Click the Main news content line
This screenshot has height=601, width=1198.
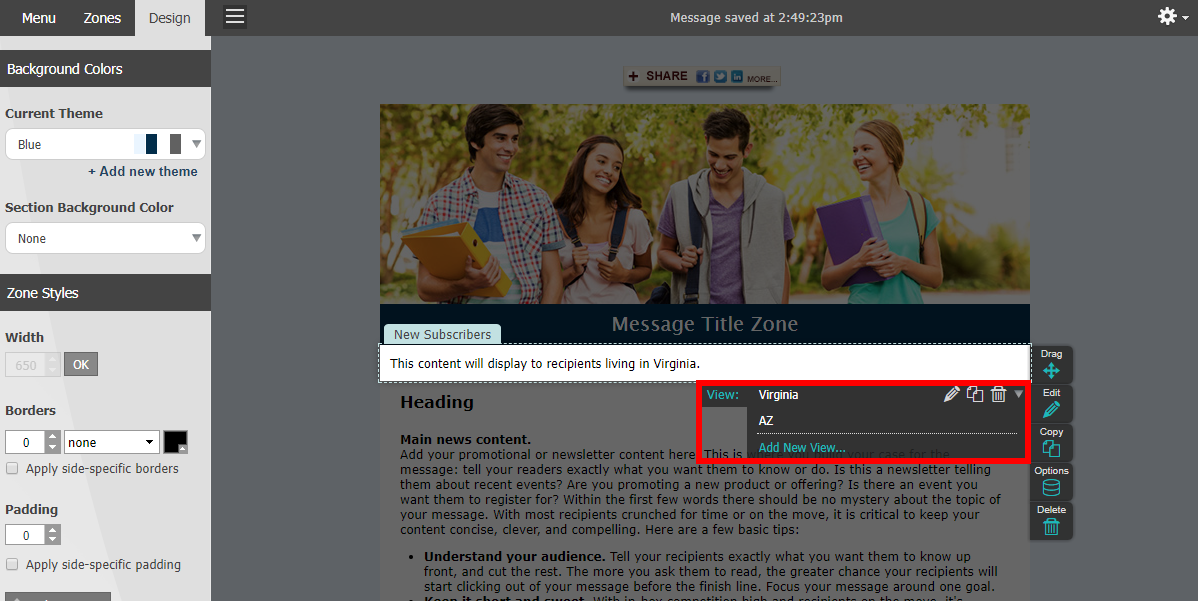coord(465,439)
